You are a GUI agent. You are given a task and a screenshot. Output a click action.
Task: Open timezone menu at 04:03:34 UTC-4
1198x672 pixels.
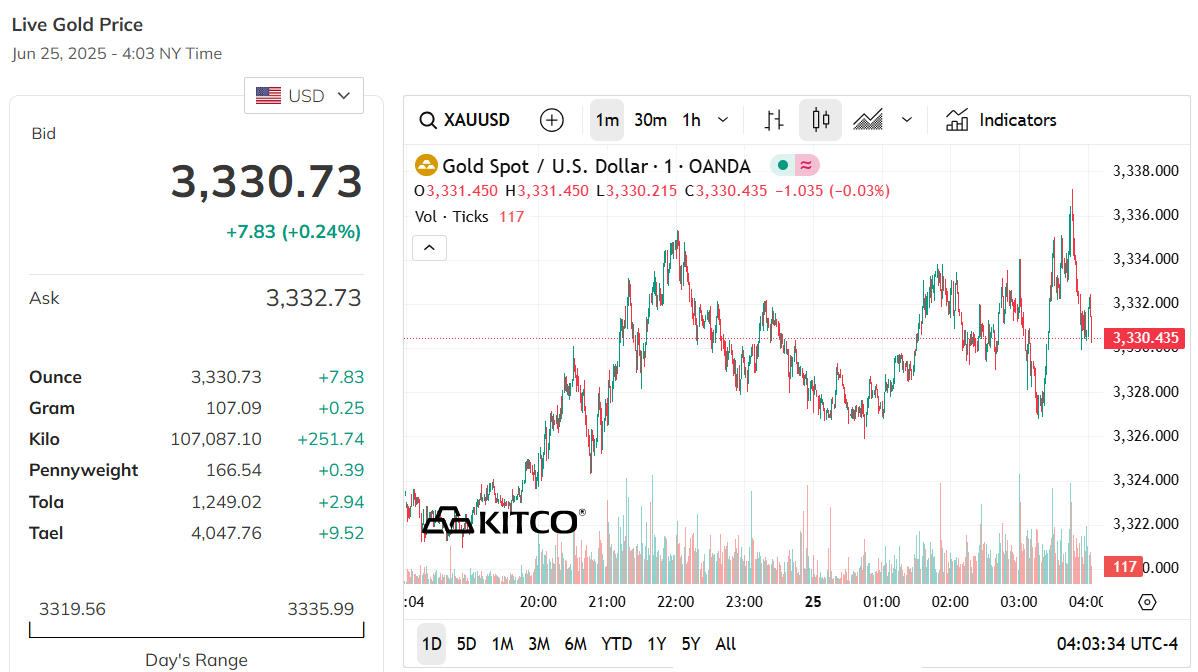[x=1117, y=645]
